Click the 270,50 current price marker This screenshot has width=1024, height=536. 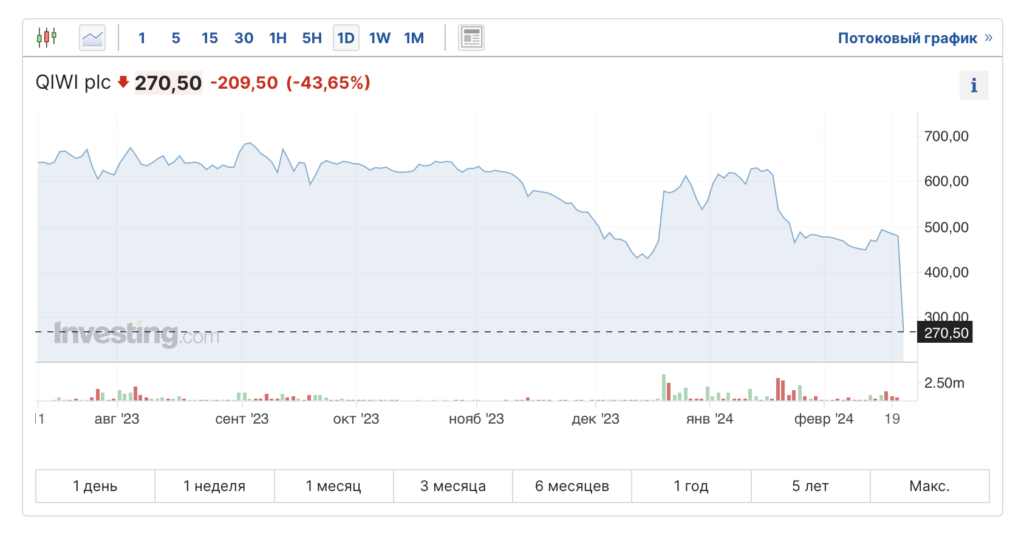944,332
